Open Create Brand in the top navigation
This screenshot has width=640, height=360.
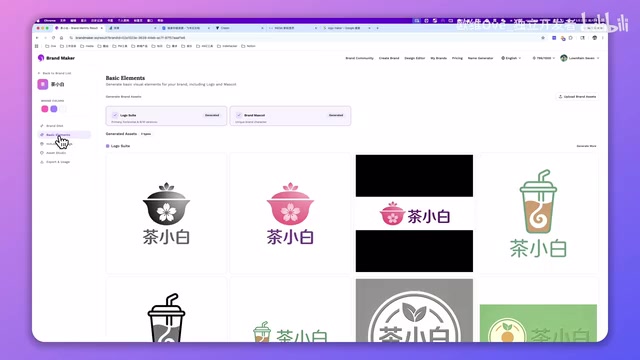click(x=389, y=58)
